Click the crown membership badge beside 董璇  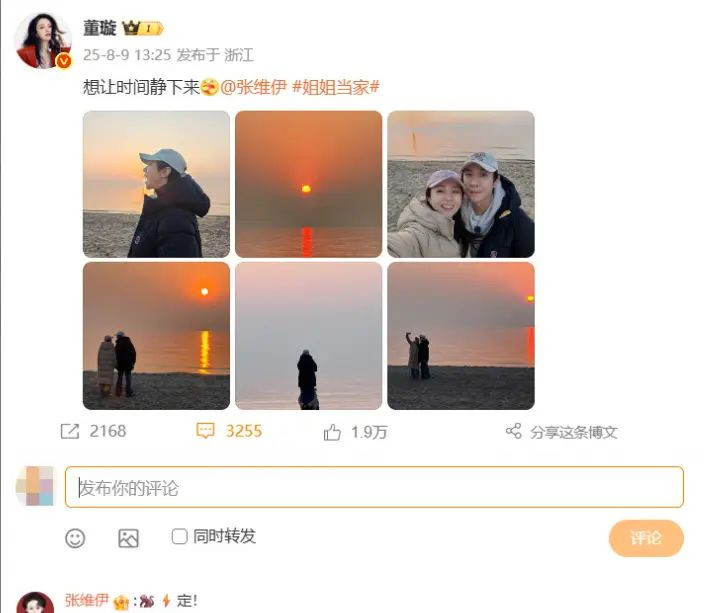pyautogui.click(x=142, y=28)
